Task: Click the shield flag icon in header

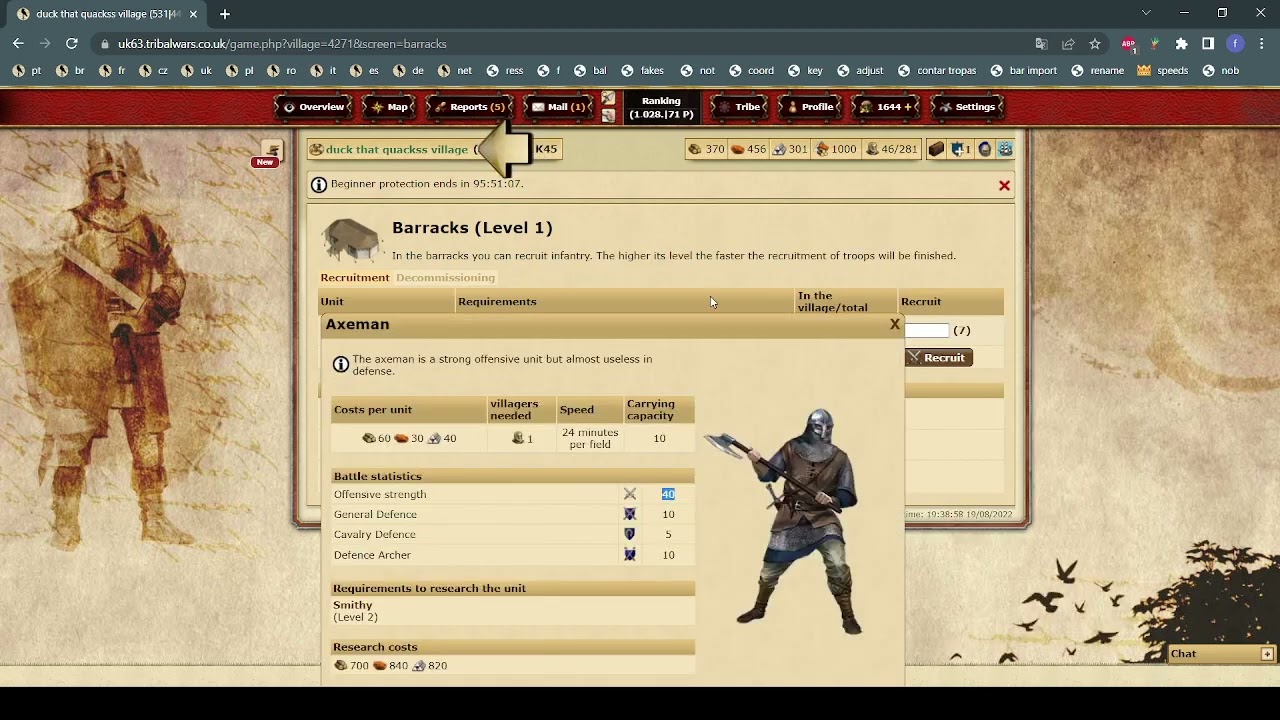Action: tap(958, 149)
